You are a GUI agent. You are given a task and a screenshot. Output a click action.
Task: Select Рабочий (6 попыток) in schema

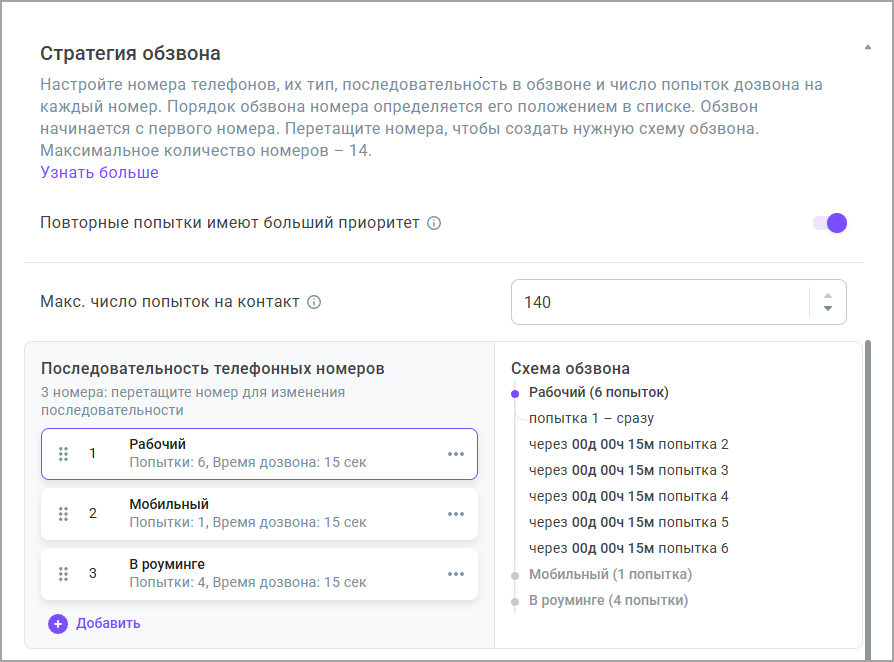pyautogui.click(x=598, y=392)
